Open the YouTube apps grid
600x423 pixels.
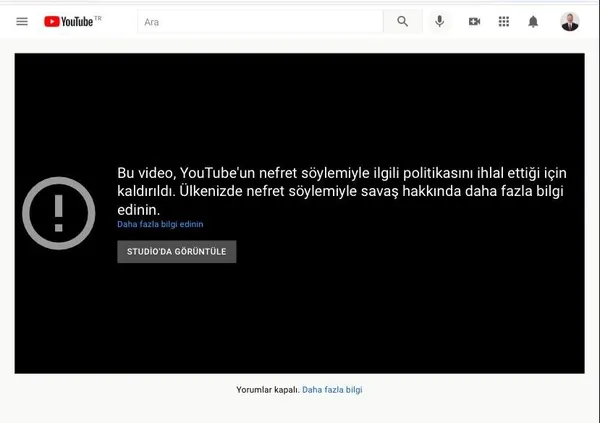click(504, 21)
